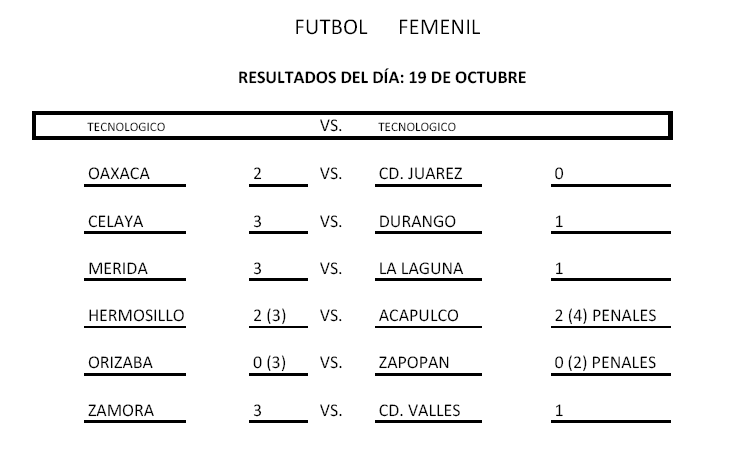Click the ACAPULCO team name
This screenshot has height=467, width=743.
coord(419,316)
